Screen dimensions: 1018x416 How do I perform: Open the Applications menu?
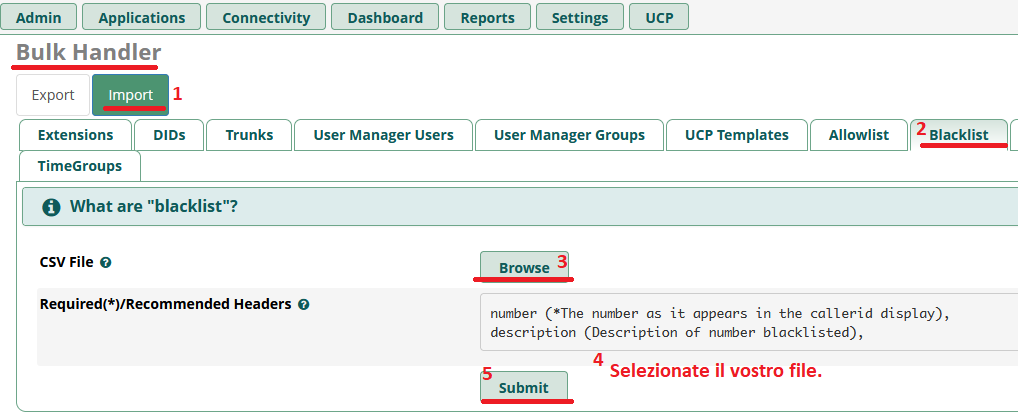tap(142, 18)
